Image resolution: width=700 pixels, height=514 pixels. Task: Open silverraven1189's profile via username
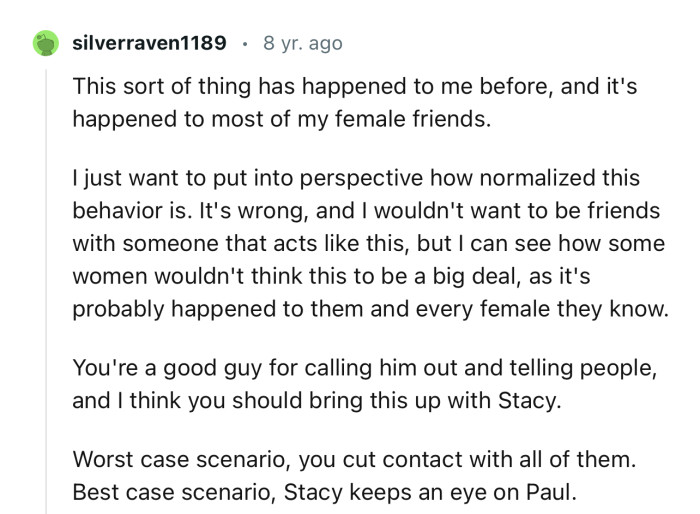150,43
